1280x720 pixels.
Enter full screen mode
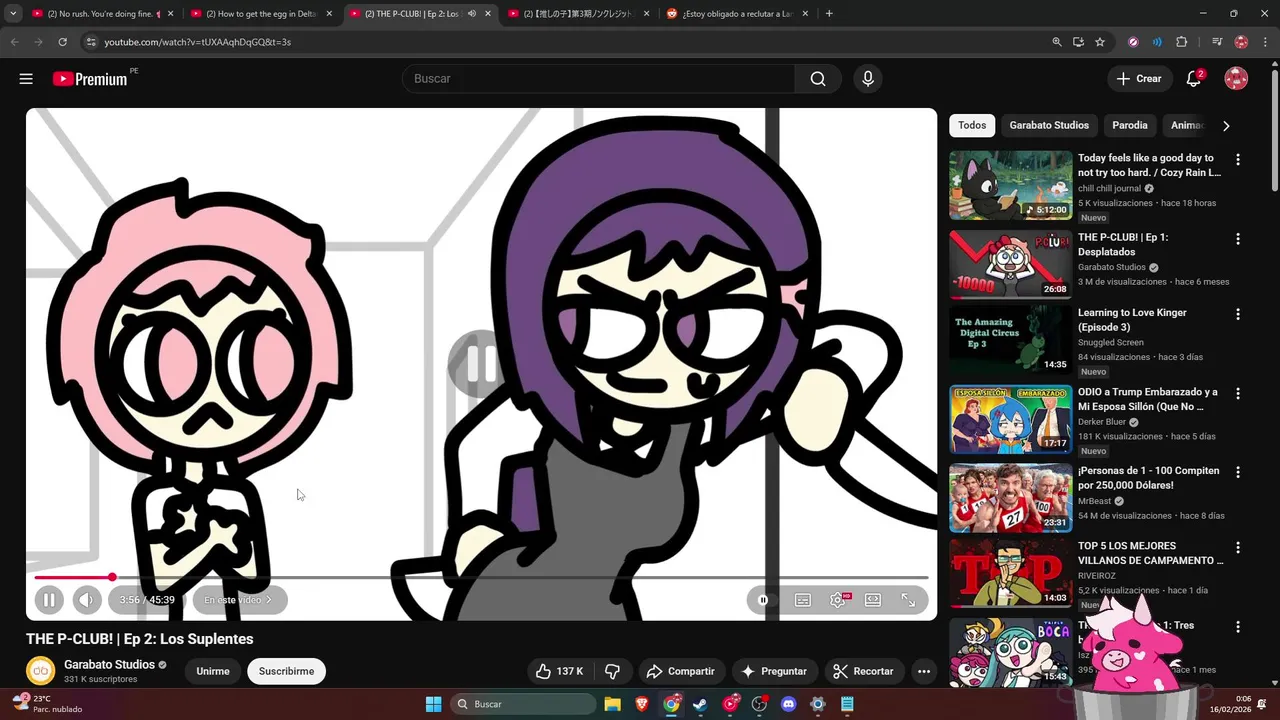[908, 600]
